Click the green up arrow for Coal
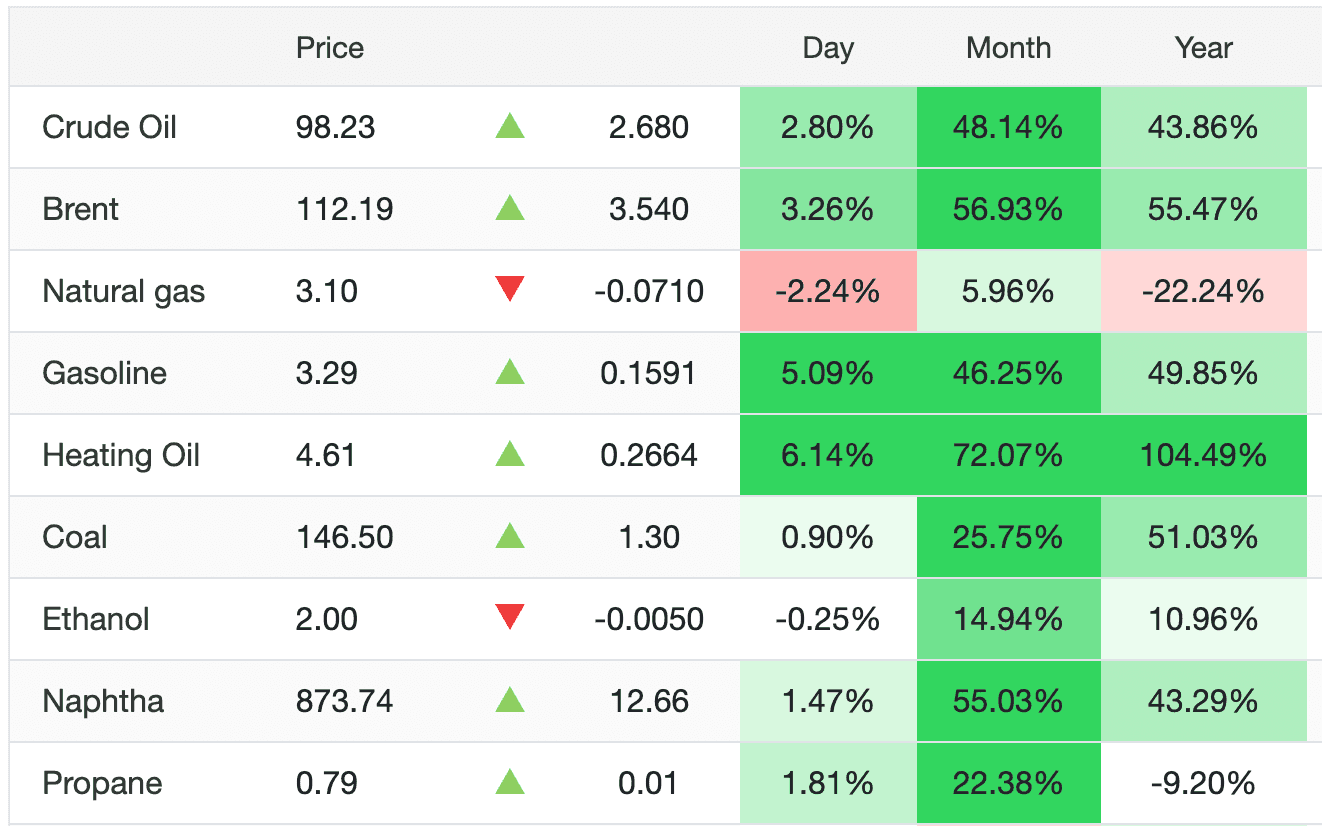Screen dimensions: 1322x826 (x=510, y=537)
